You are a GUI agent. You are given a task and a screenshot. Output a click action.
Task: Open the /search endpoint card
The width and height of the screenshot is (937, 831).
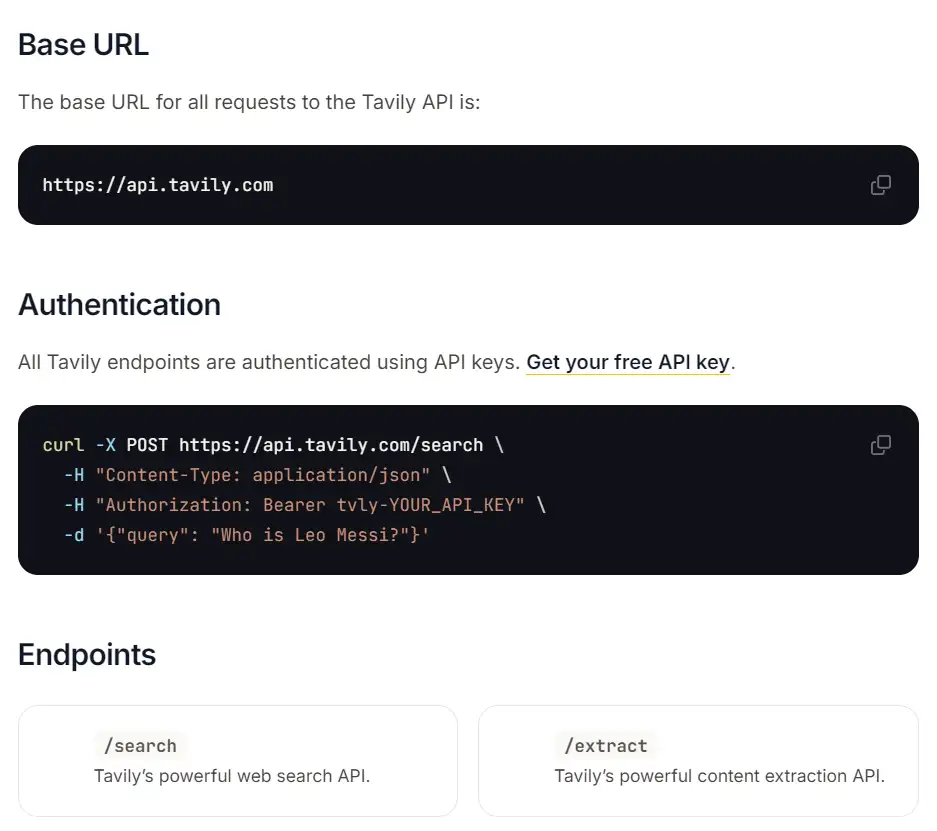pyautogui.click(x=238, y=760)
